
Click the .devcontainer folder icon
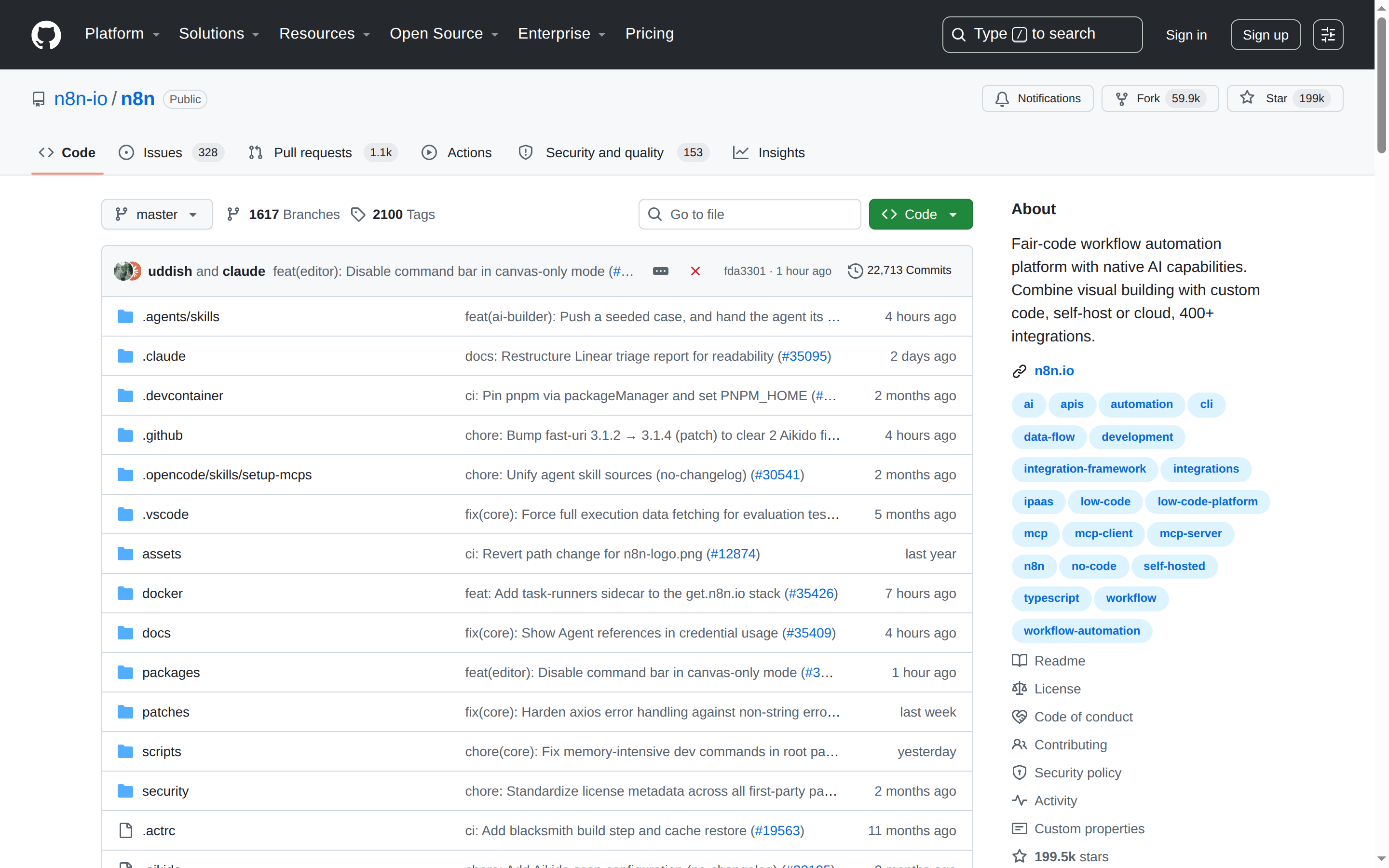coord(125,395)
